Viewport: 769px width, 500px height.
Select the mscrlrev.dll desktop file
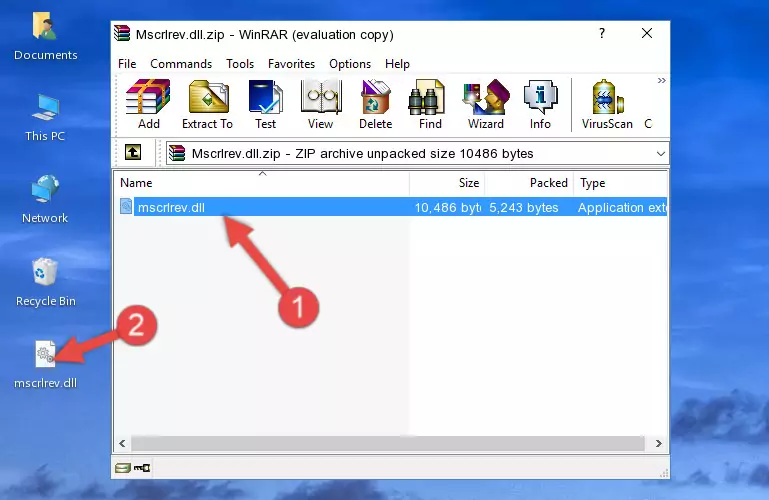pyautogui.click(x=45, y=365)
